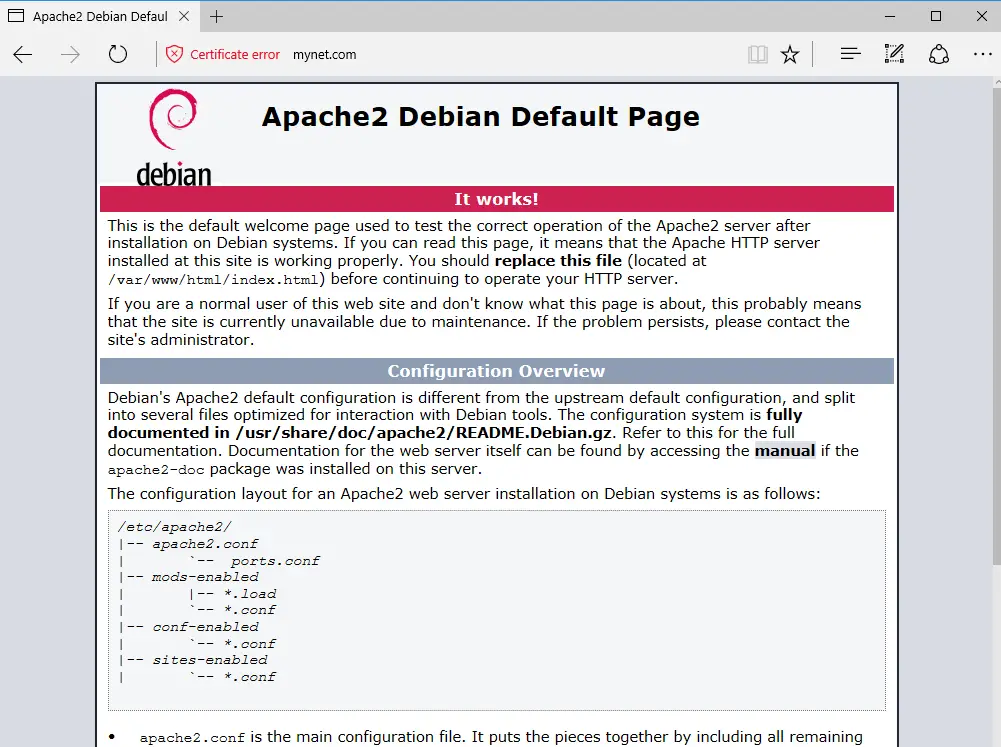Screen dimensions: 1001x747
Task: Maximize the browser window
Action: click(x=936, y=17)
